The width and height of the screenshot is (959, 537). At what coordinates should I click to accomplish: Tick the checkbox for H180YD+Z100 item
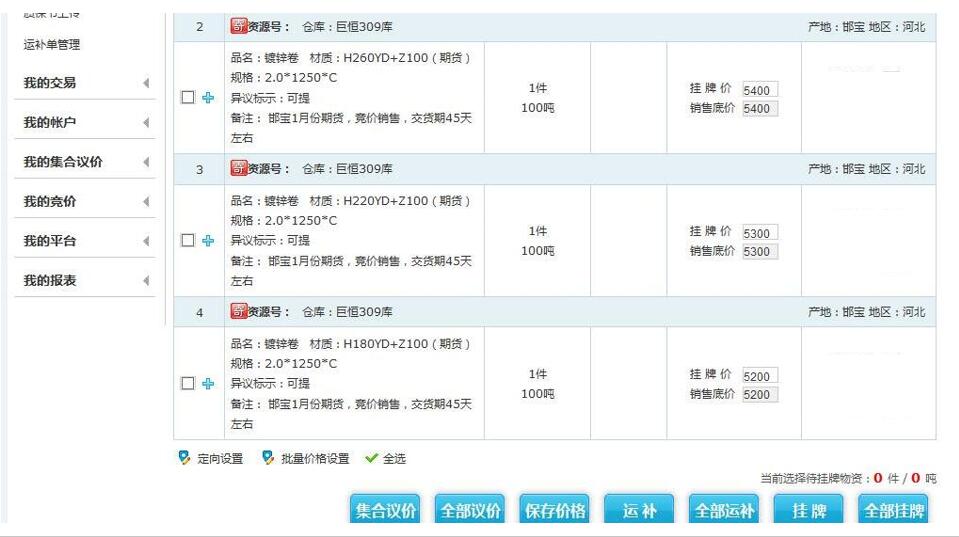pyautogui.click(x=187, y=384)
